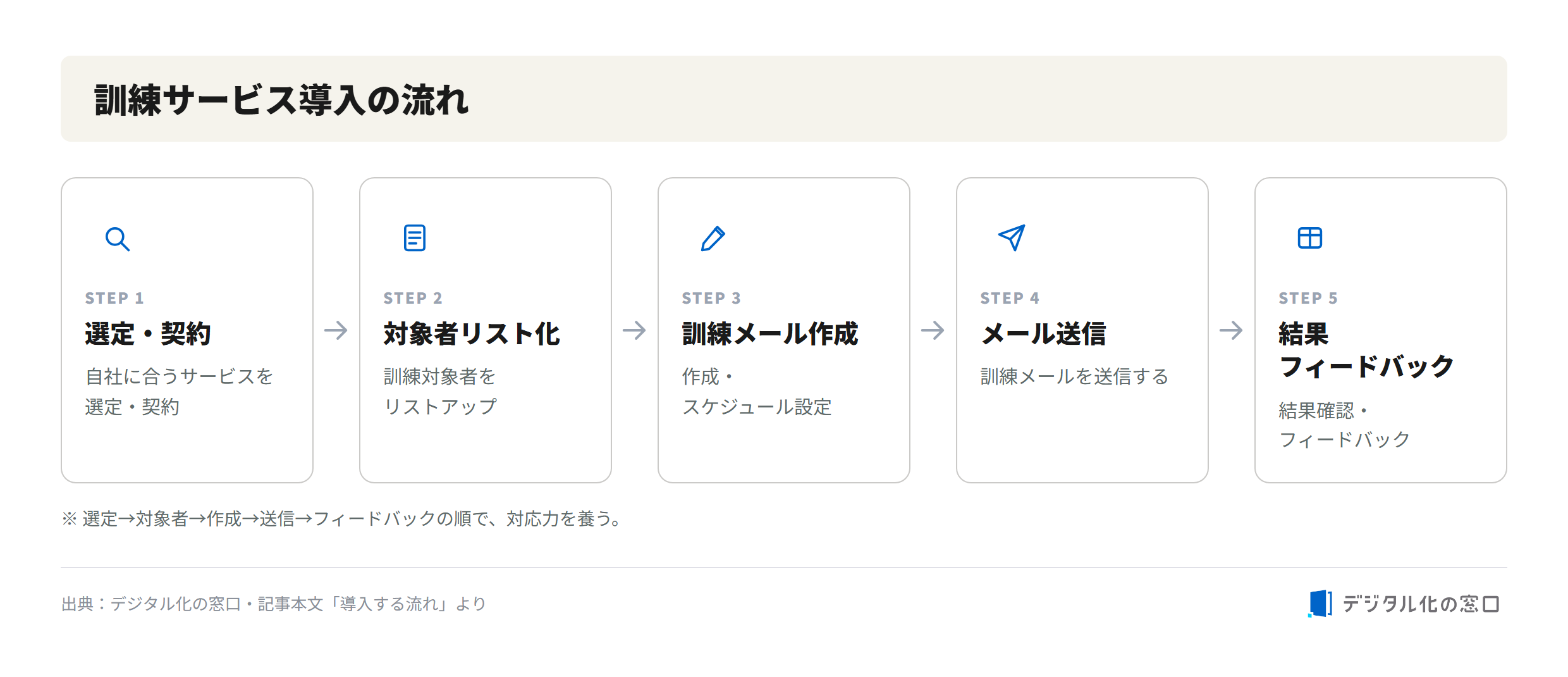This screenshot has width=1568, height=677.
Task: Select the 結果フィードバック heading
Action: (x=1366, y=350)
